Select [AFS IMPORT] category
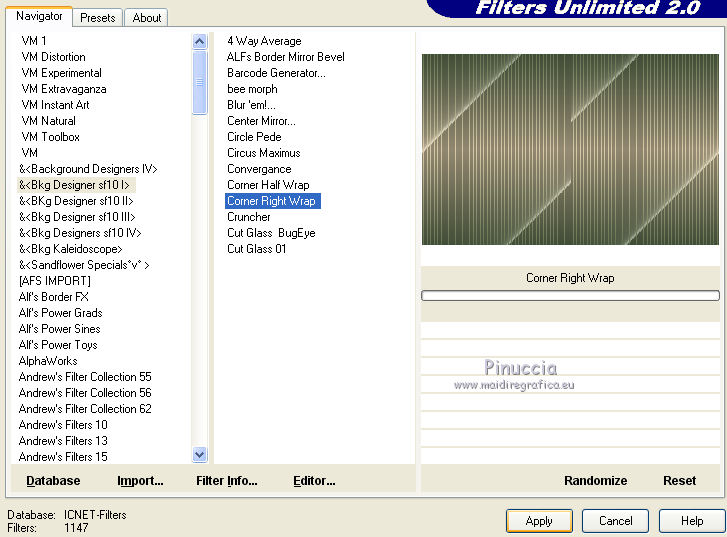The image size is (727, 537). [55, 281]
